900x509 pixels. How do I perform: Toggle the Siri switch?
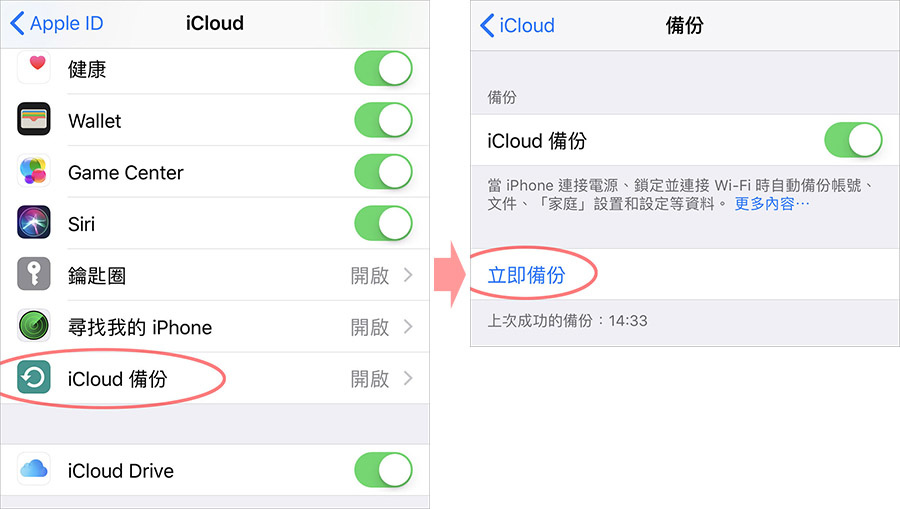[383, 223]
